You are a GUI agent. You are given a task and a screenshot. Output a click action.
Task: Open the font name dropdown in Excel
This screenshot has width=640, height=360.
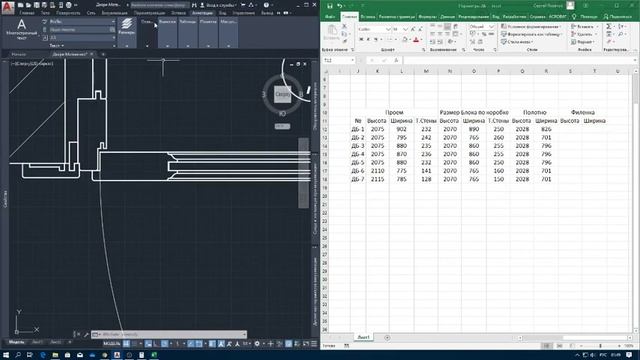coord(388,29)
